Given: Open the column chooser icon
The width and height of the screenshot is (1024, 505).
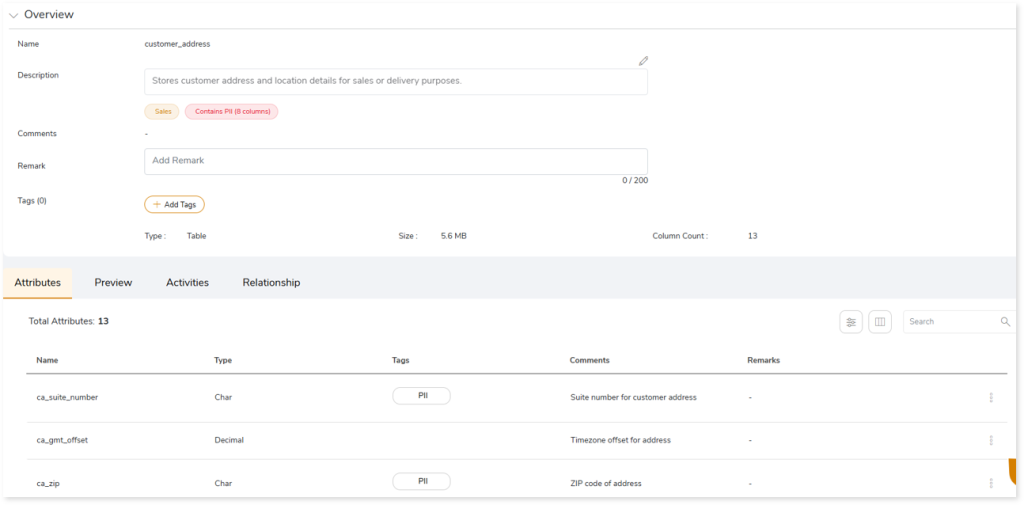Looking at the screenshot, I should tap(880, 322).
